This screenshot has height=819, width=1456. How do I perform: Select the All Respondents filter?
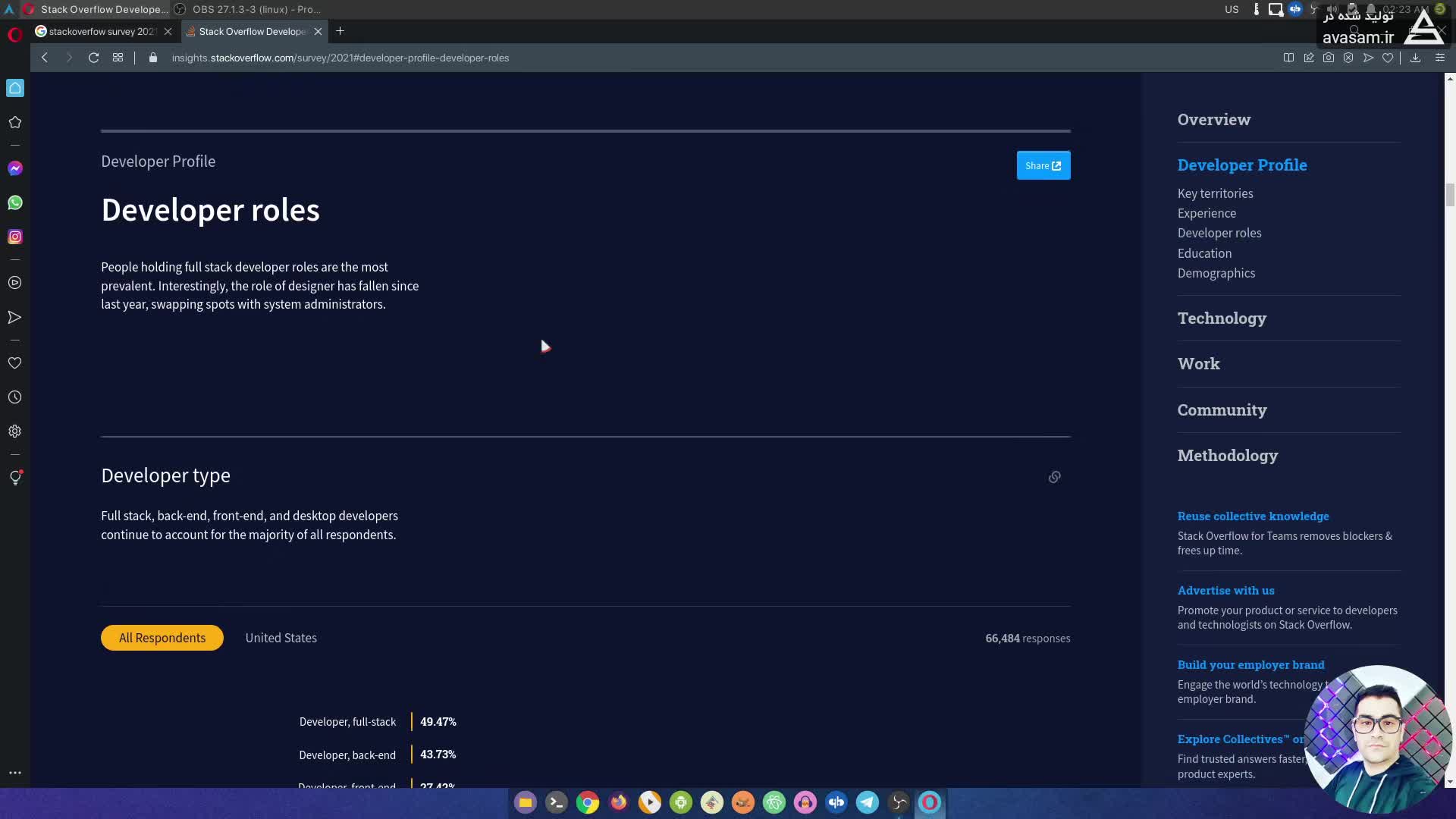tap(162, 638)
